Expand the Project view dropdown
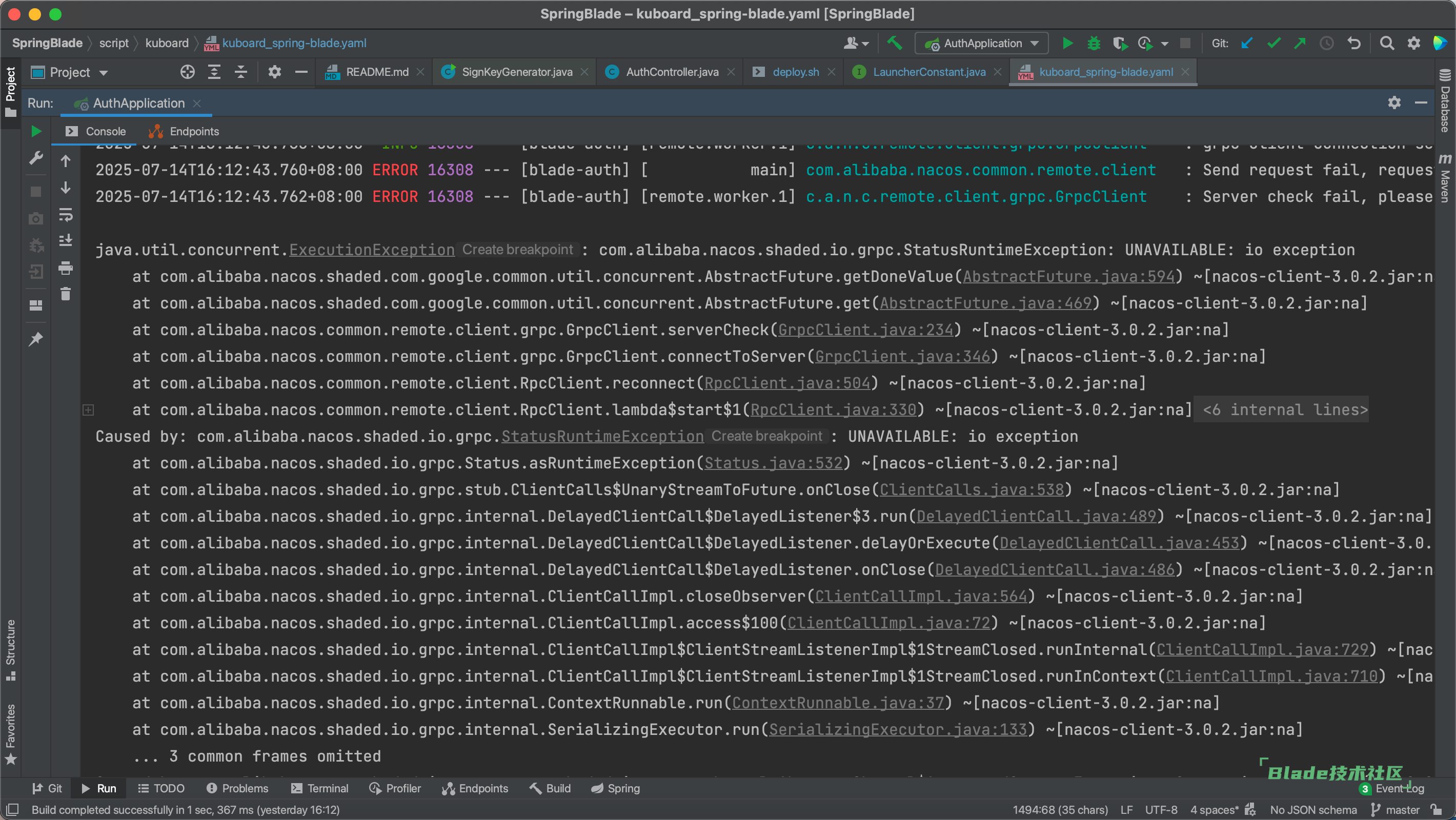1456x820 pixels. click(x=104, y=73)
